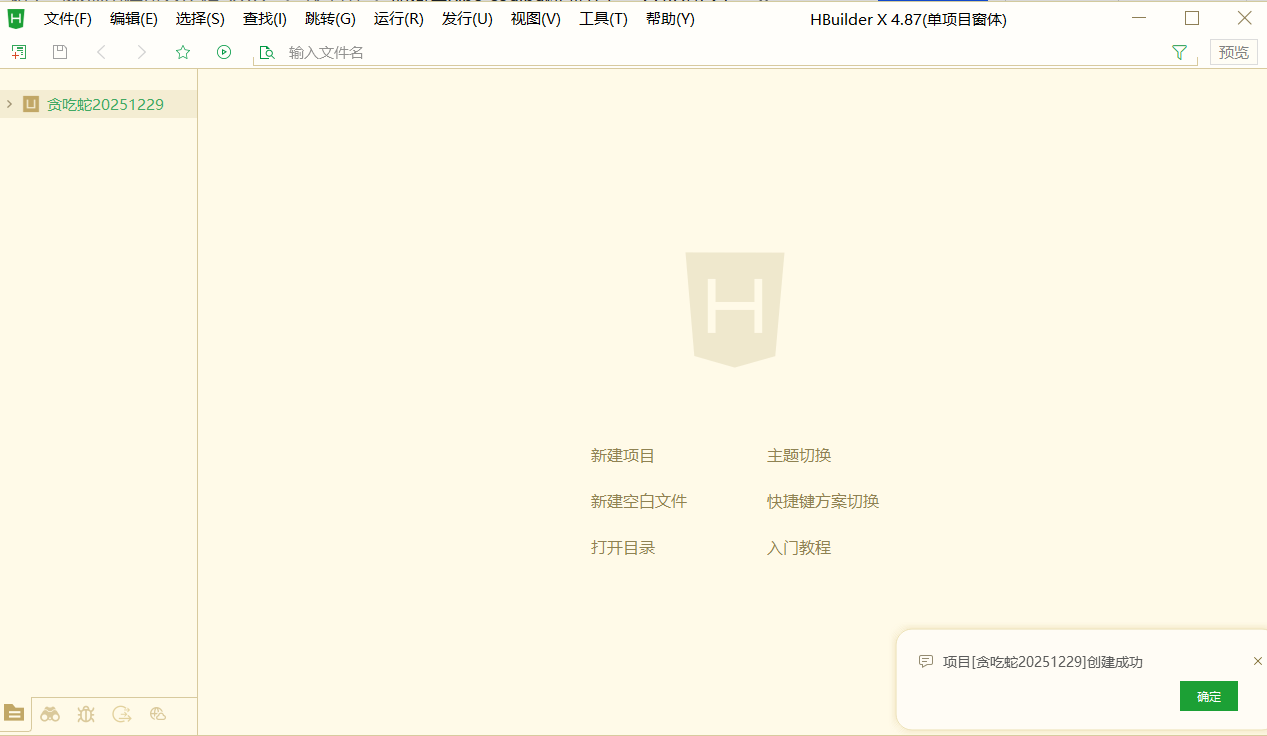Open the bug debug panel
Viewport: 1267px width, 736px height.
point(86,714)
